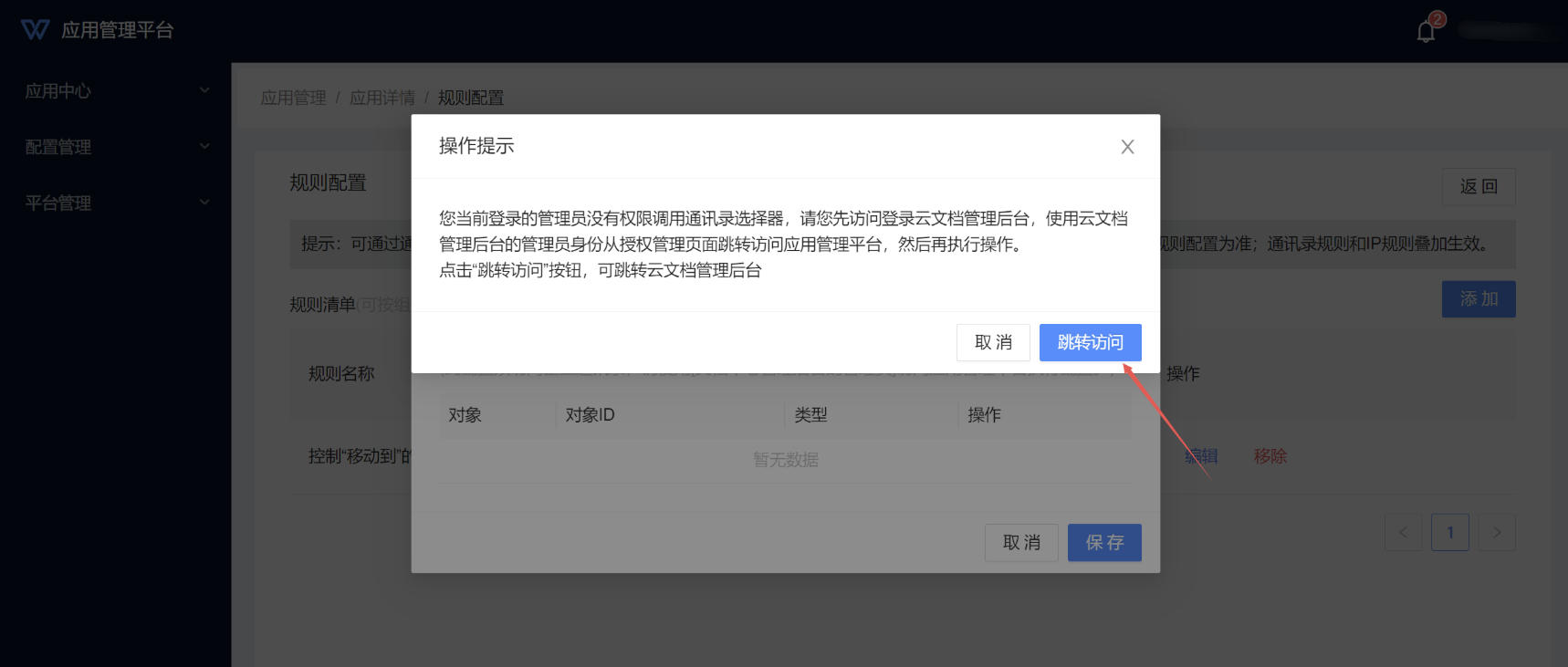Go to next page arrow

point(1497,533)
